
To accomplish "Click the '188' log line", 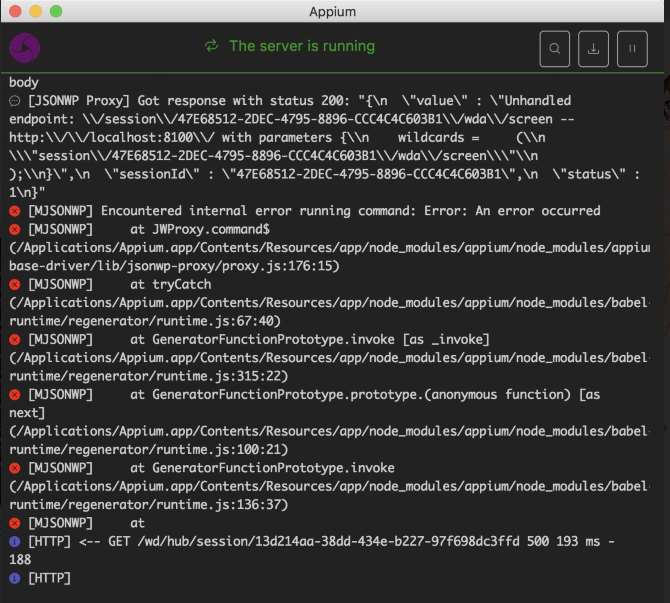I will pos(20,560).
